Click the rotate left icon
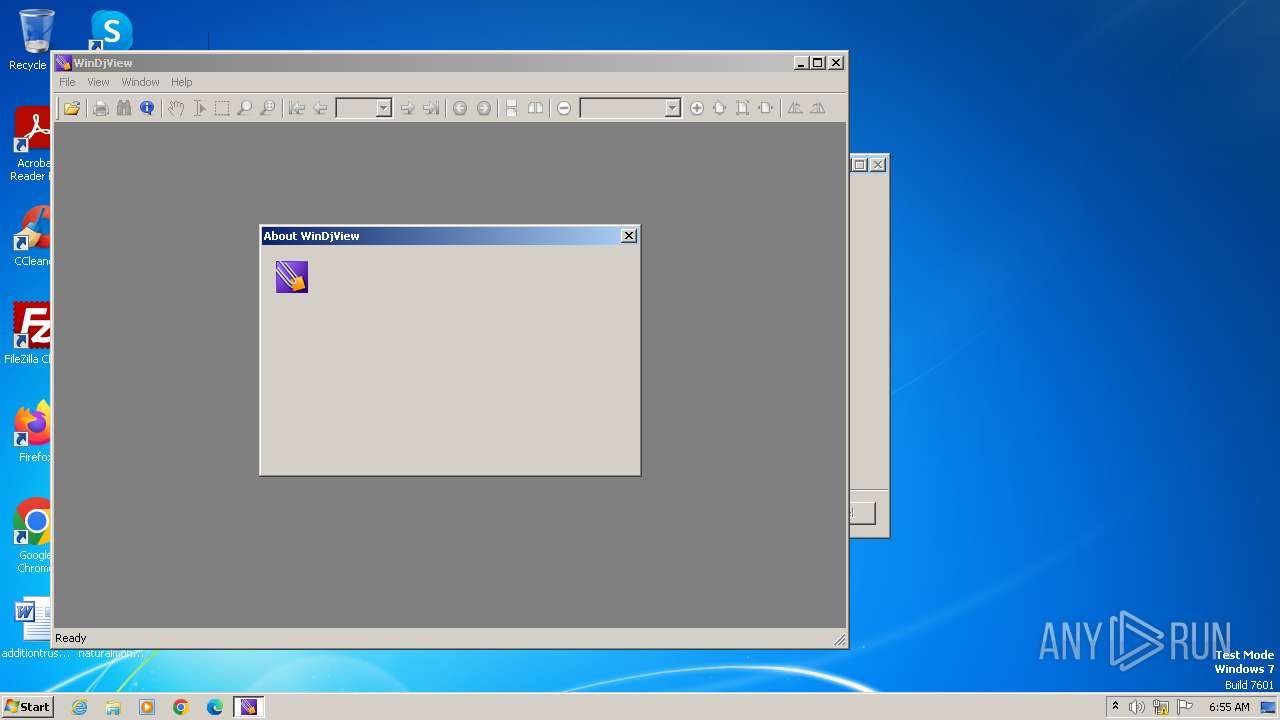Screen dimensions: 1280x720 coord(795,108)
